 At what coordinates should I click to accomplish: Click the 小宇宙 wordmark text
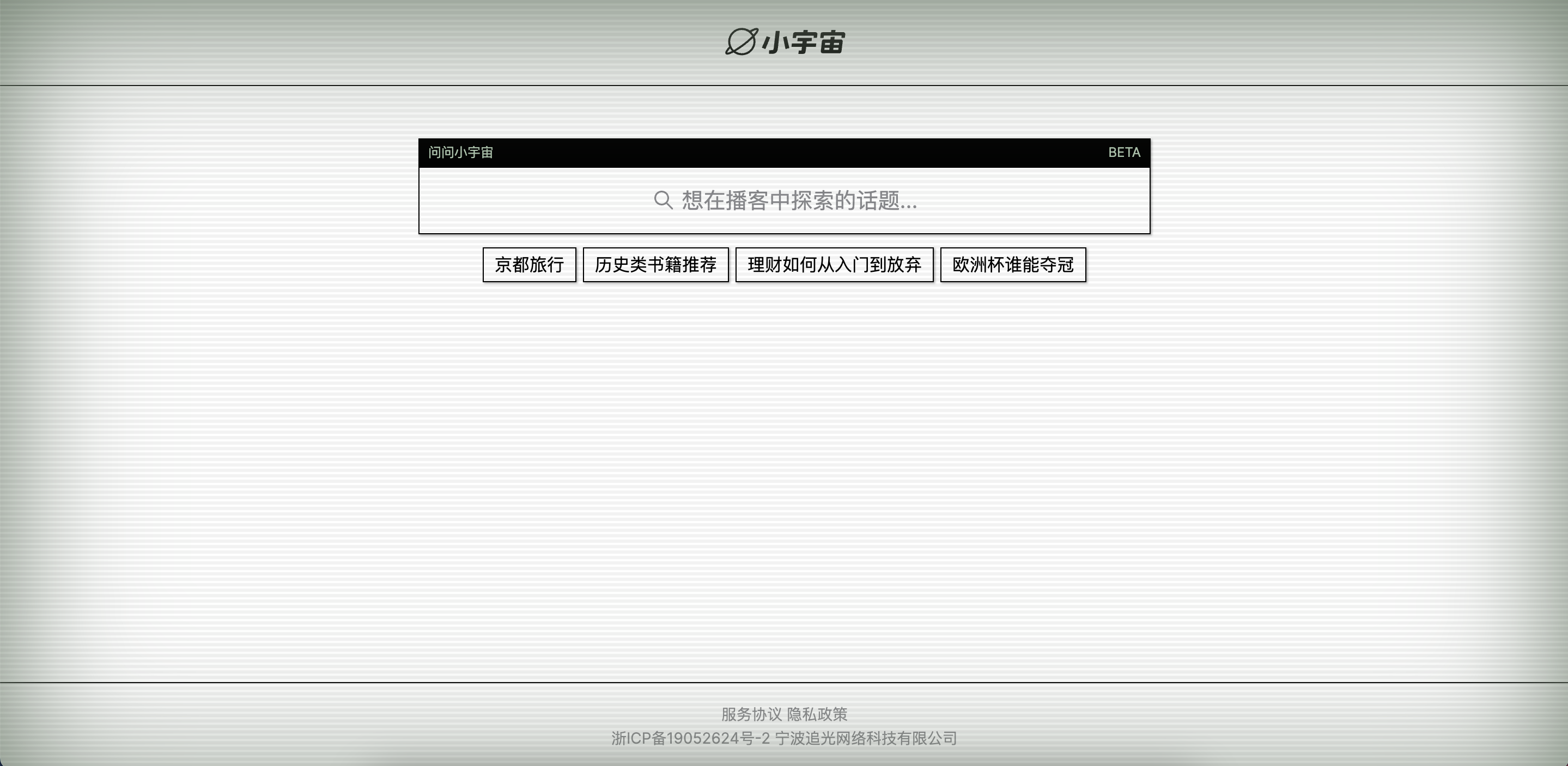click(804, 42)
